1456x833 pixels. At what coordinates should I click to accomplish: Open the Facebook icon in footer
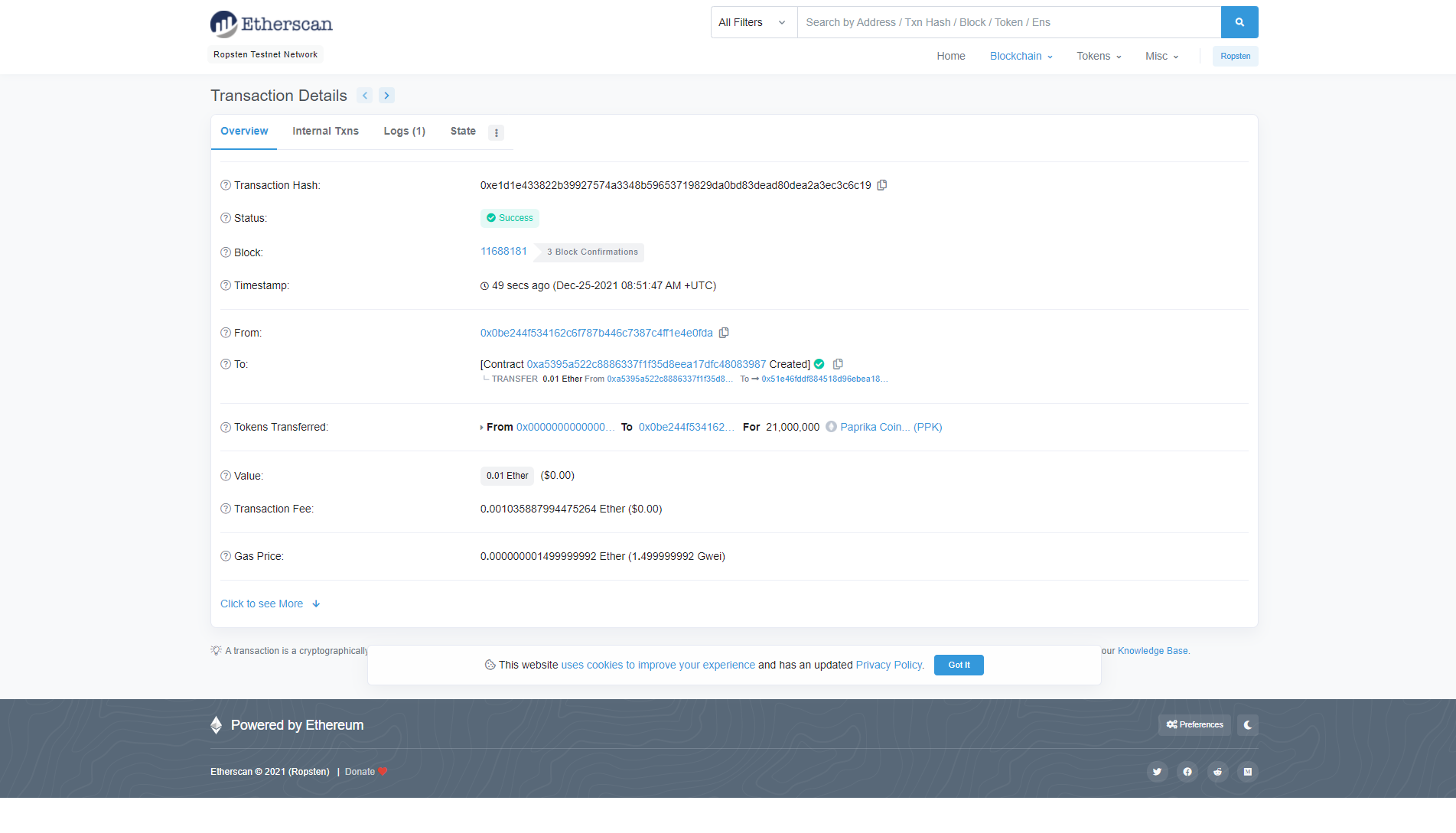tap(1187, 771)
